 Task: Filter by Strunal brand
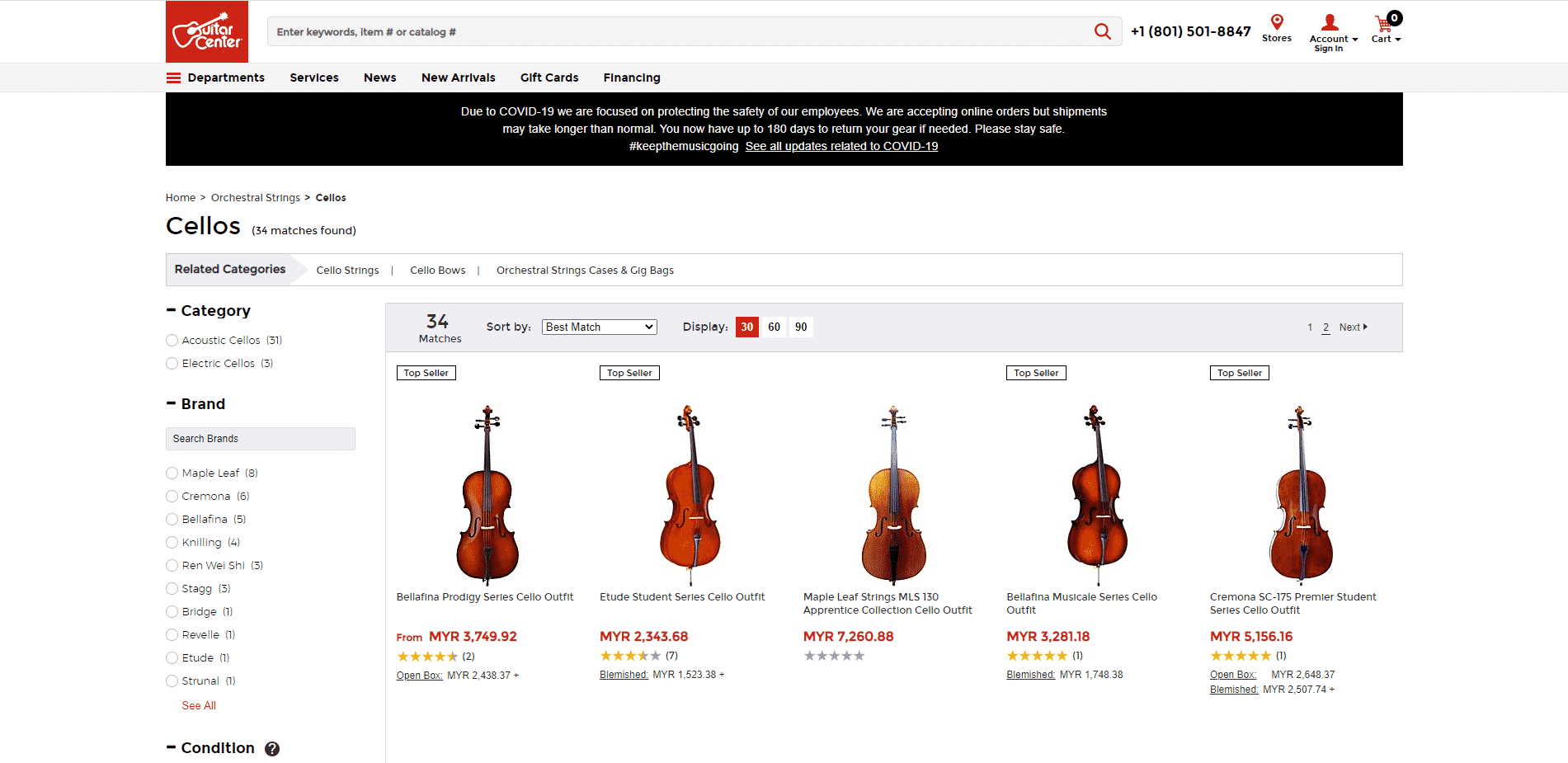[172, 681]
